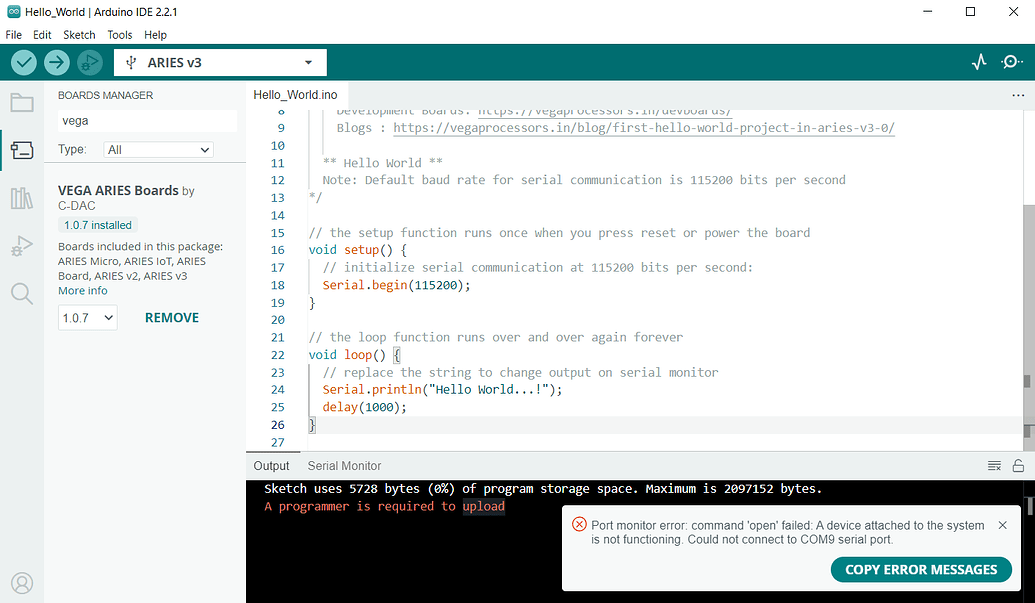Open the Sketchbook sidebar panel
The height and width of the screenshot is (603, 1035).
22,101
